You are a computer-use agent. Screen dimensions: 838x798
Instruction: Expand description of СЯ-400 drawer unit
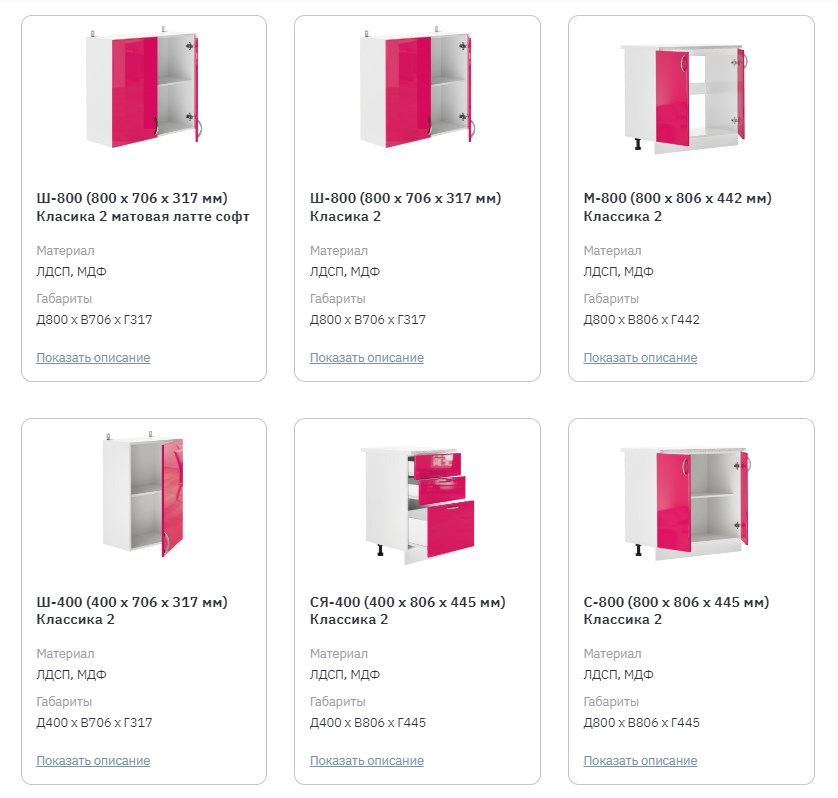tap(366, 761)
